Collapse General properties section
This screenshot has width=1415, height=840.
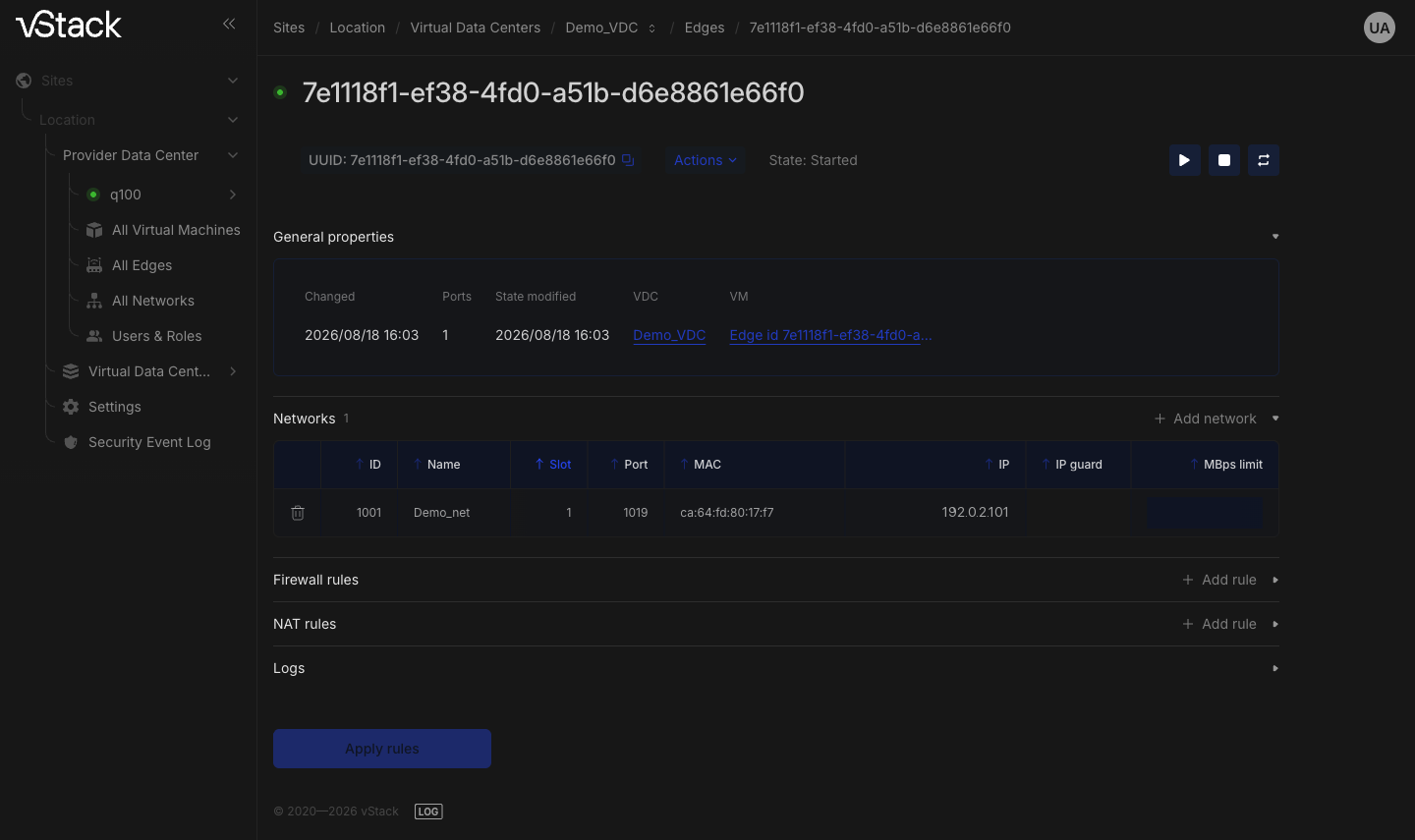tap(1275, 237)
